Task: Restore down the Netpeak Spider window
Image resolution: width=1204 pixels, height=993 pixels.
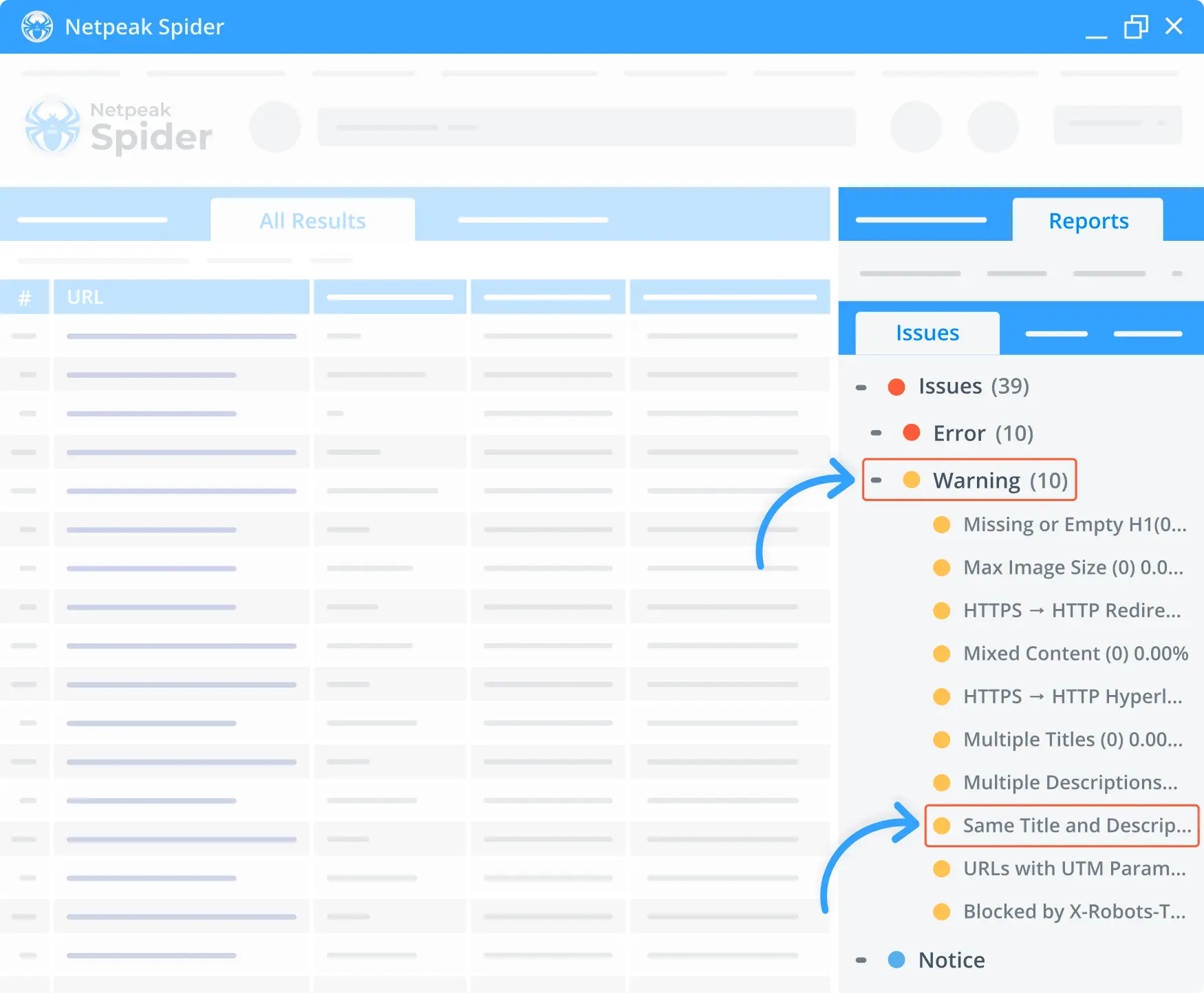Action: [x=1136, y=27]
